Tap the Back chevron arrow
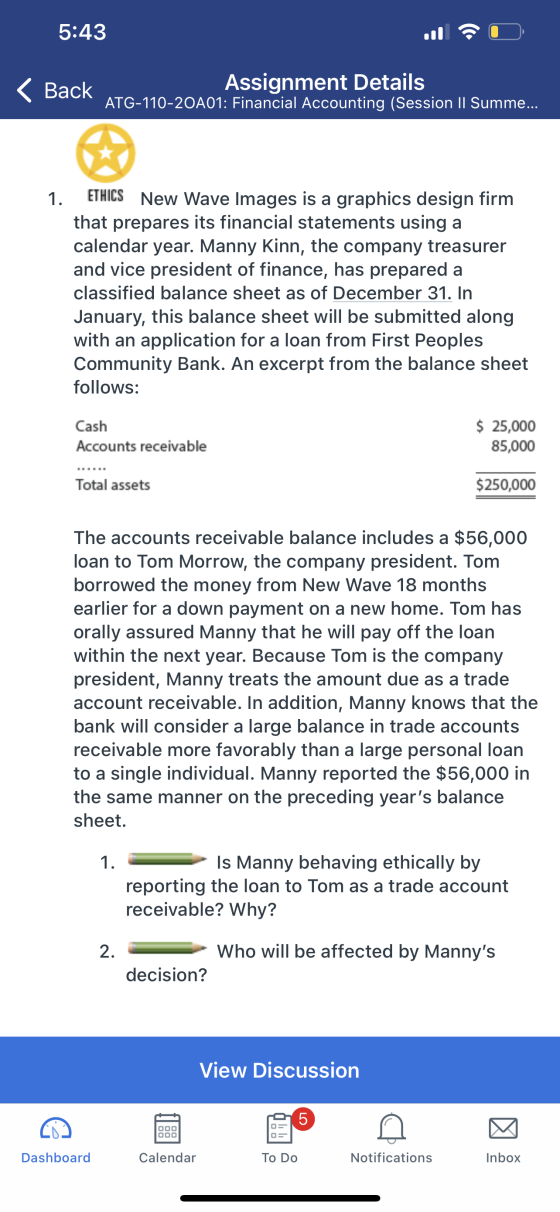Viewport: 560px width, 1212px height. 25,90
